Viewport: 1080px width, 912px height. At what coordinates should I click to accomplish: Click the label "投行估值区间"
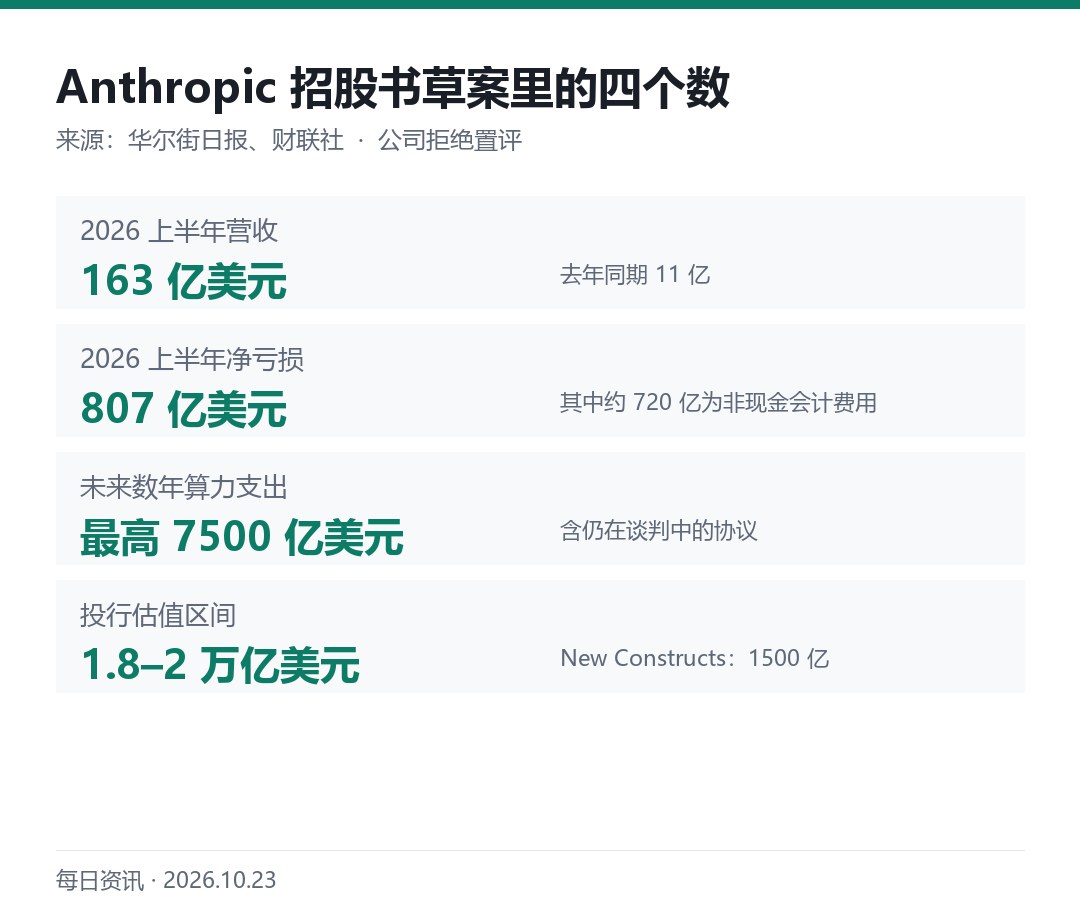tap(158, 615)
